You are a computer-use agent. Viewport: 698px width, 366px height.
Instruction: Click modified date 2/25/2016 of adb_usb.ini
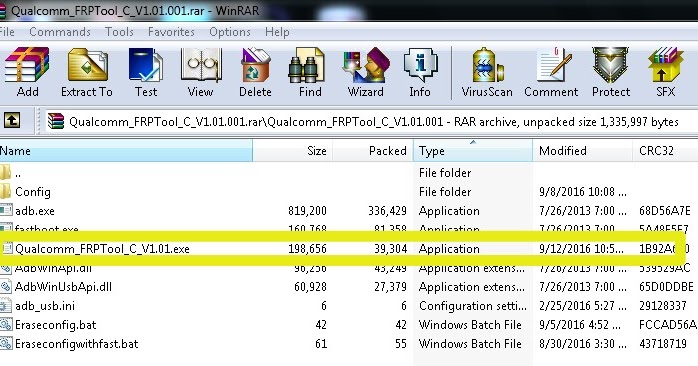tap(583, 306)
